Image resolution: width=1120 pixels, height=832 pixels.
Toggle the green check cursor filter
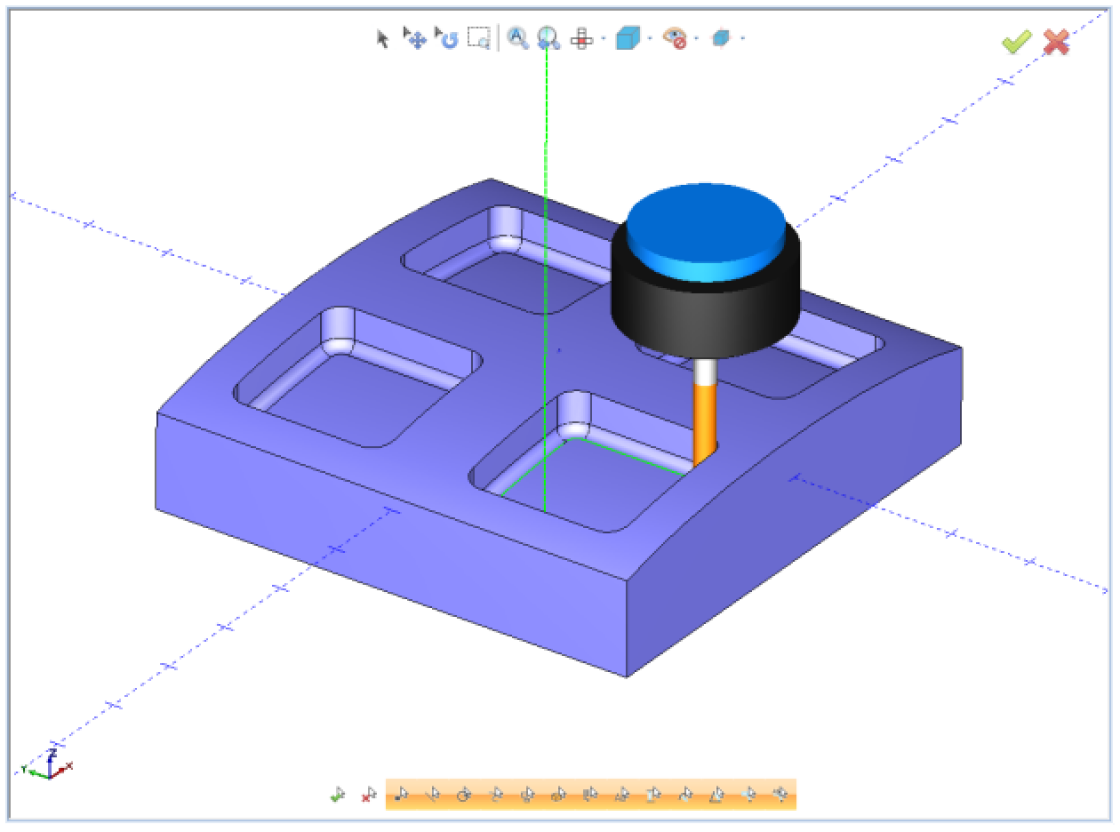click(x=338, y=795)
